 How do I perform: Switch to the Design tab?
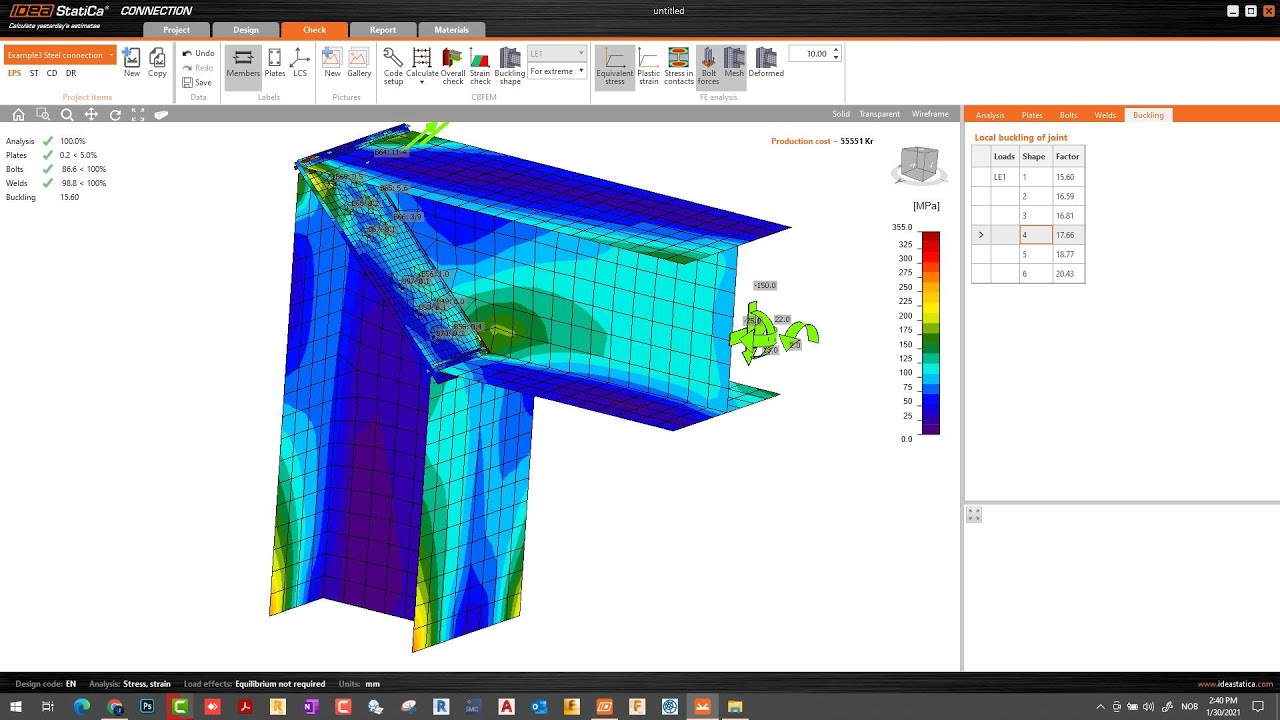(246, 30)
